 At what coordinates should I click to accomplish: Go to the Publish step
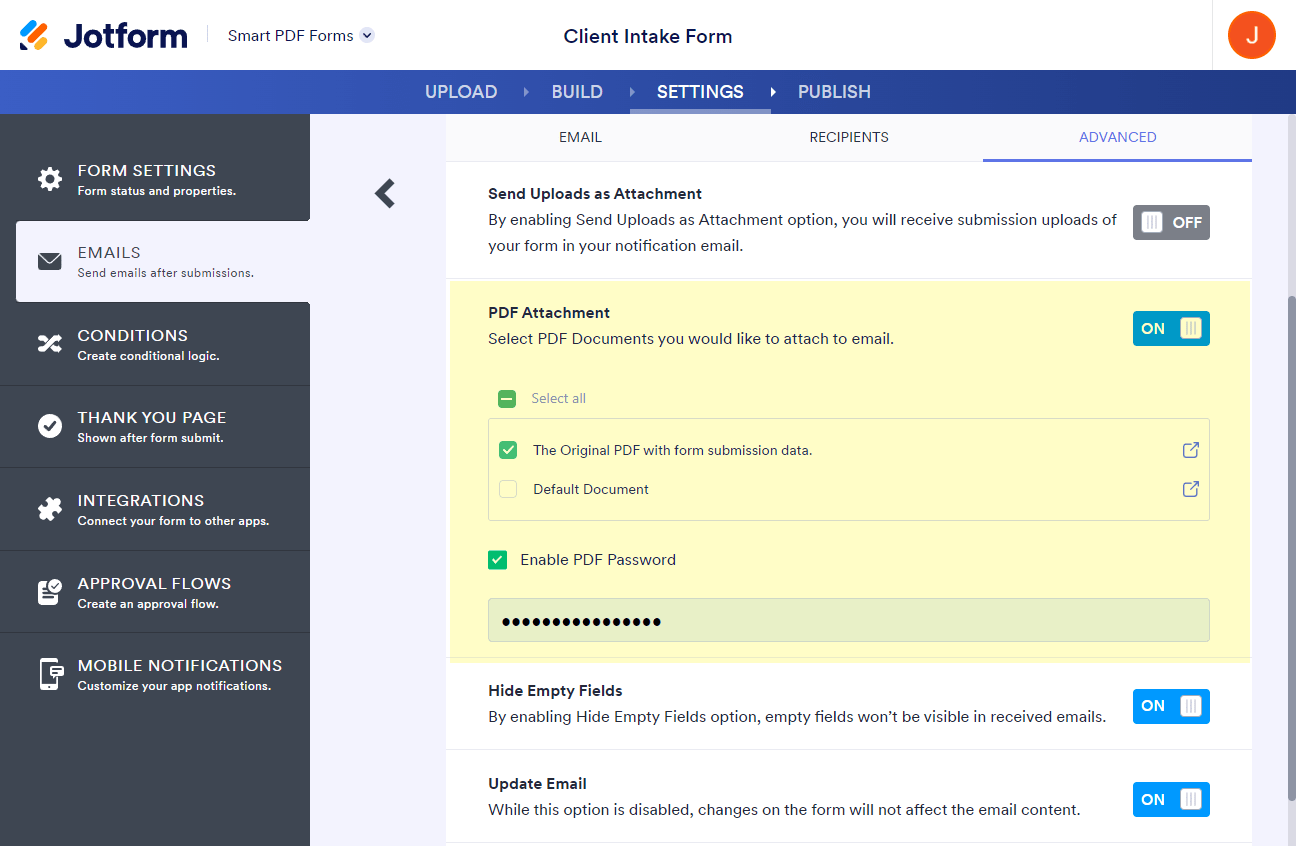click(x=834, y=92)
